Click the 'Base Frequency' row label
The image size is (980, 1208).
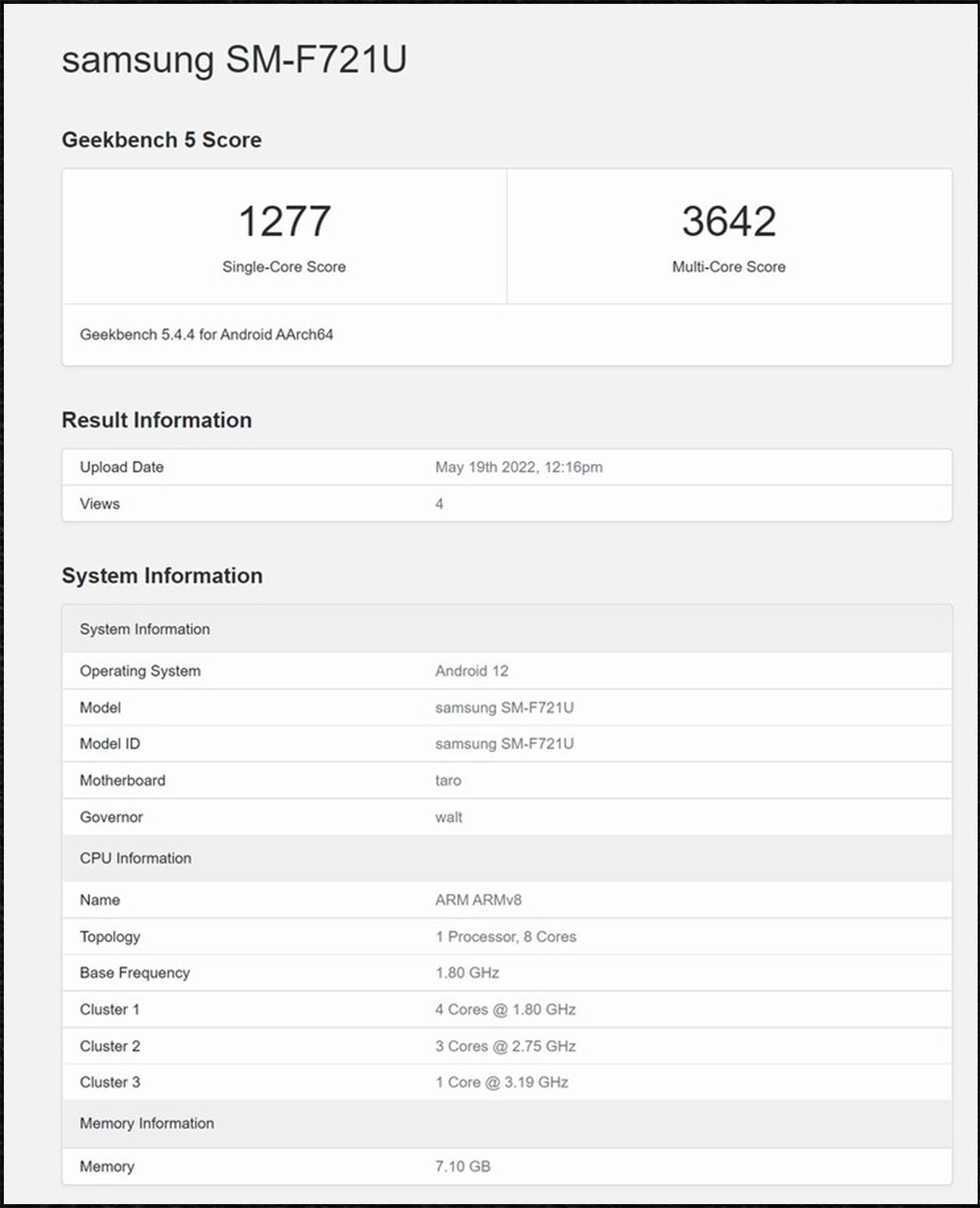[135, 972]
